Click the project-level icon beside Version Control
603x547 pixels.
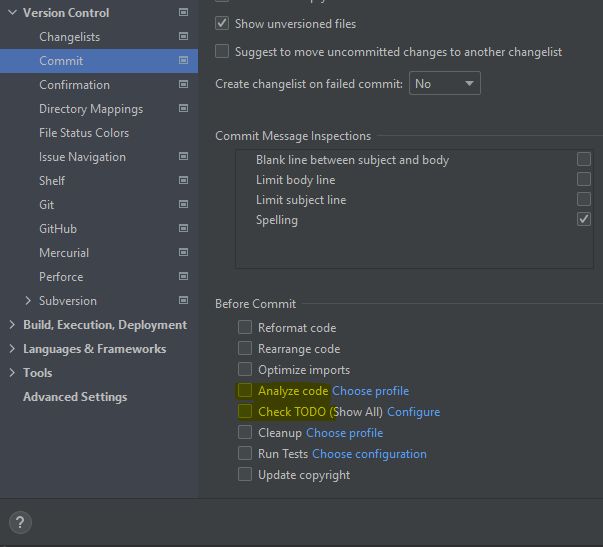183,12
